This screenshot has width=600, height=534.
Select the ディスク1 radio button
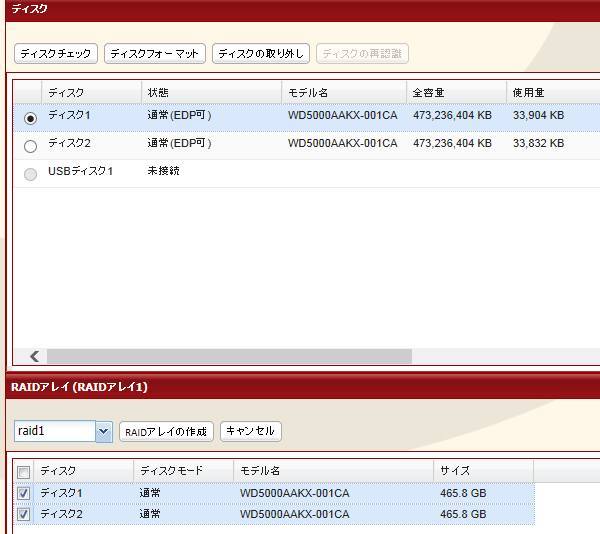(x=30, y=118)
